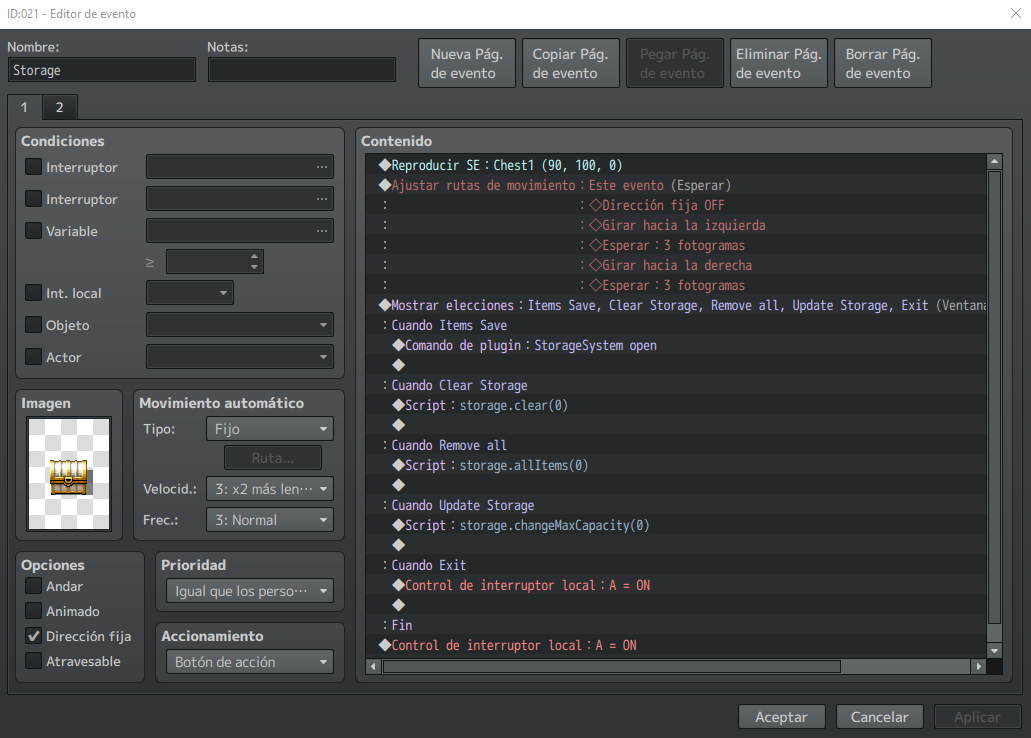This screenshot has width=1031, height=738.
Task: Click Copiar Pág. de evento button
Action: pyautogui.click(x=571, y=63)
